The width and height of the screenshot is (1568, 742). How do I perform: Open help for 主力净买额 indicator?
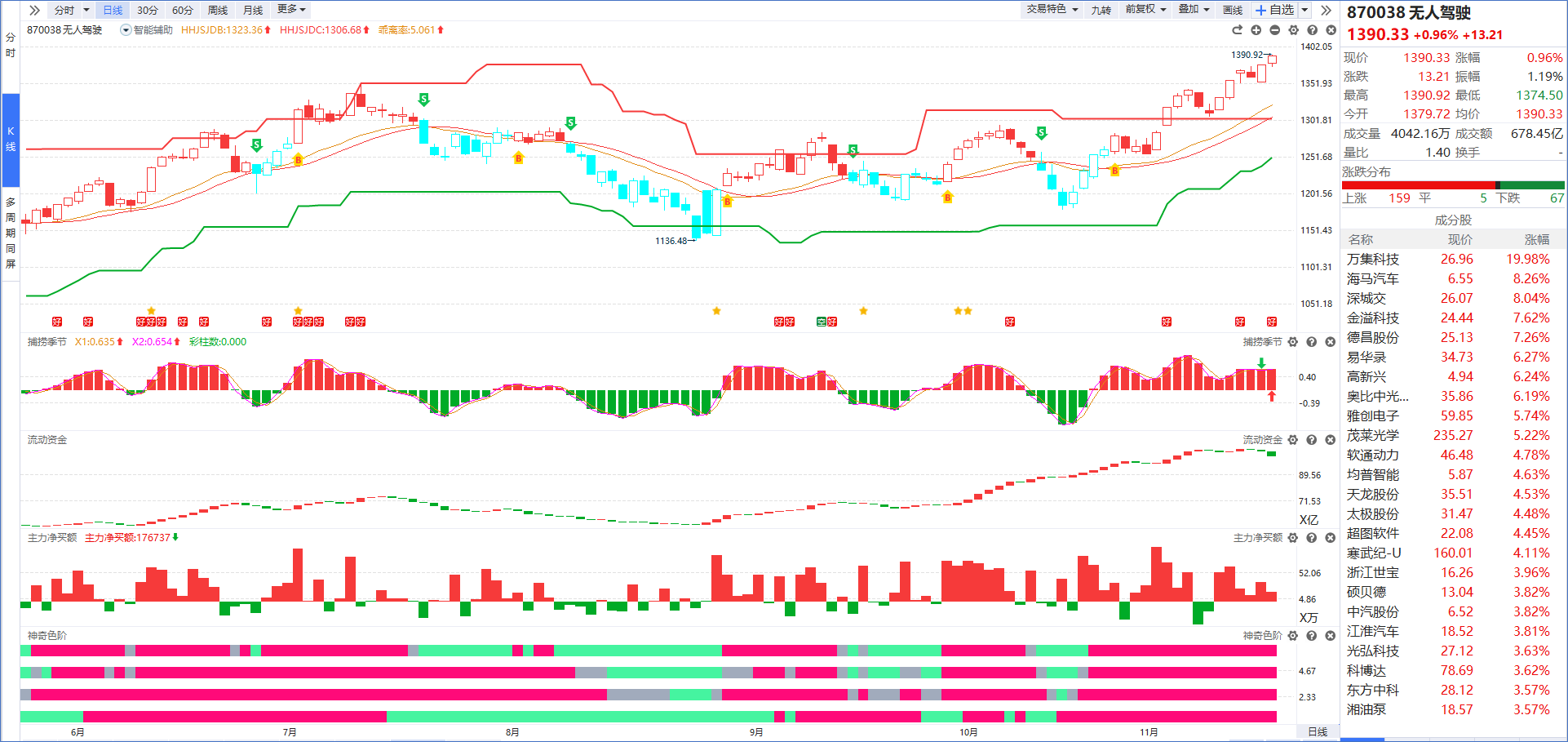pyautogui.click(x=1312, y=538)
